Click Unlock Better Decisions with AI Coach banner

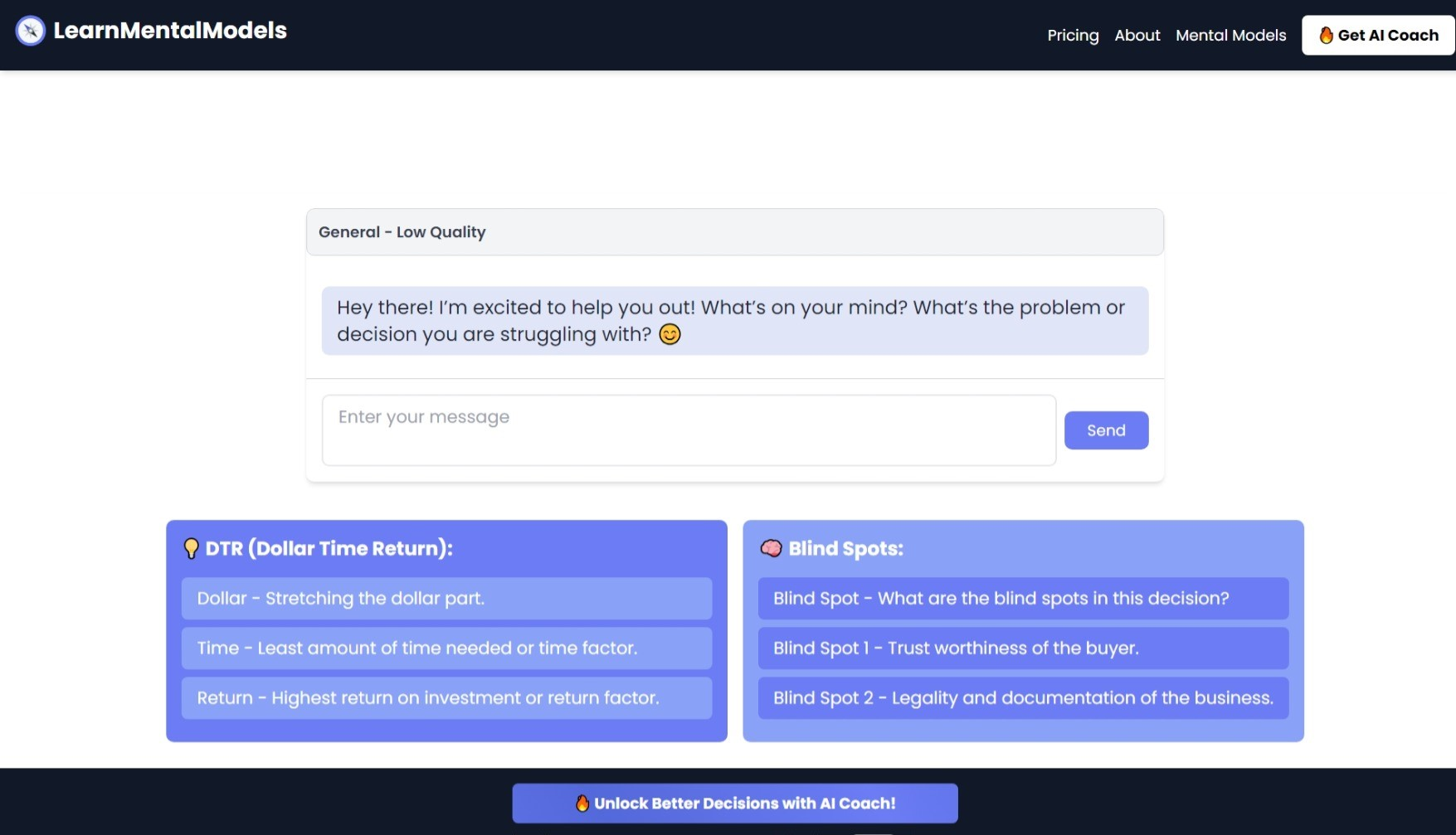pyautogui.click(x=735, y=803)
